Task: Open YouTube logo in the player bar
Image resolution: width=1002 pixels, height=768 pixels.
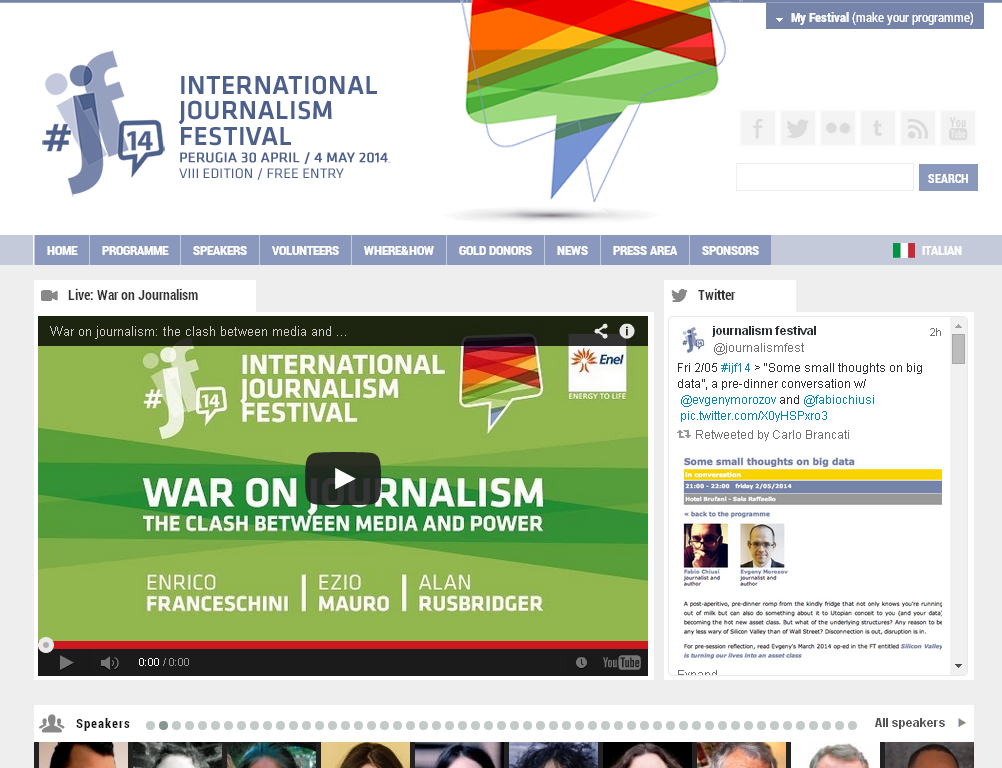Action: 621,663
